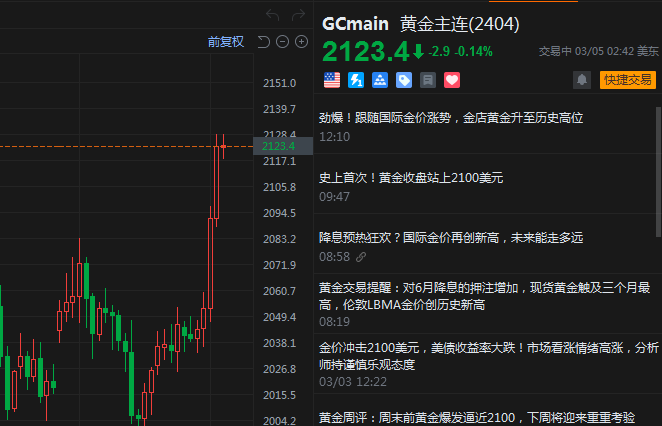The image size is (662, 426).
Task: Open news 金价冲击2100美元 article
Action: pyautogui.click(x=488, y=356)
